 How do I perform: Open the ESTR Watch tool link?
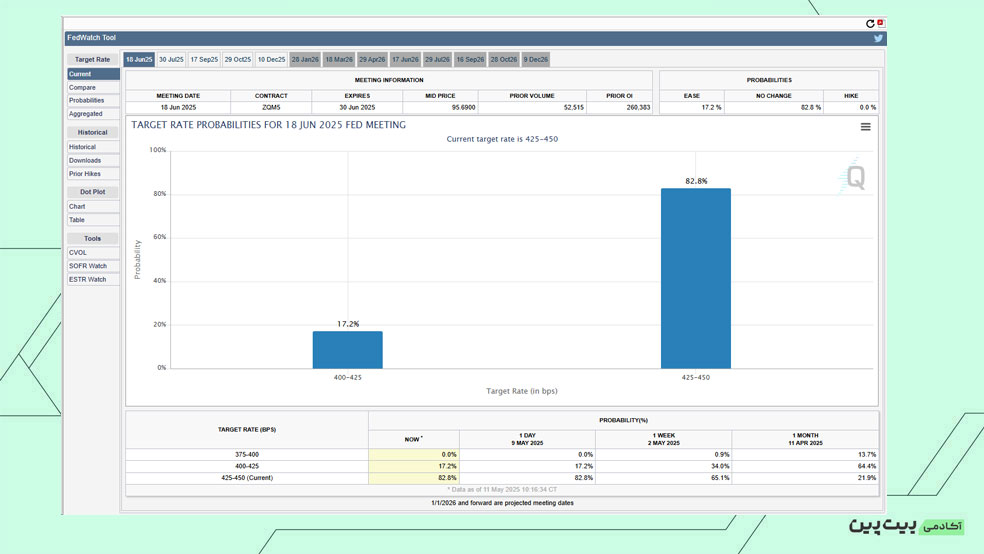coord(93,280)
